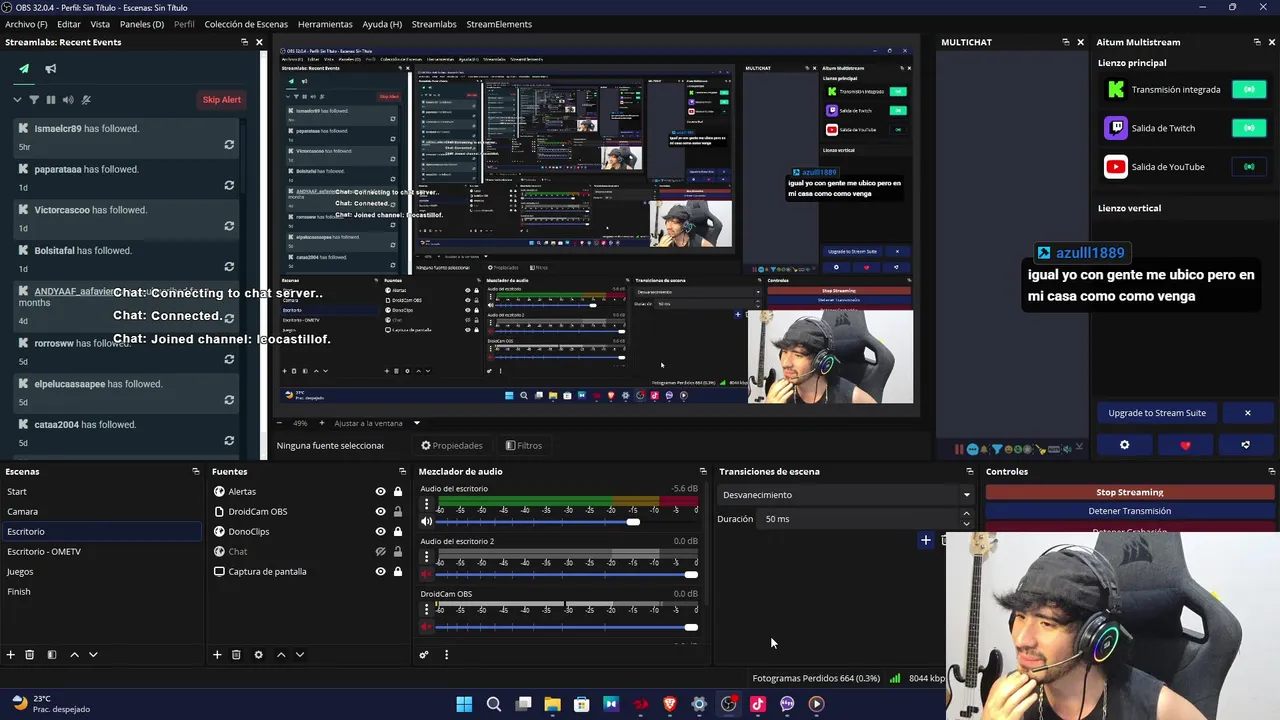Open Audio del escritorio options menu dots

click(426, 505)
